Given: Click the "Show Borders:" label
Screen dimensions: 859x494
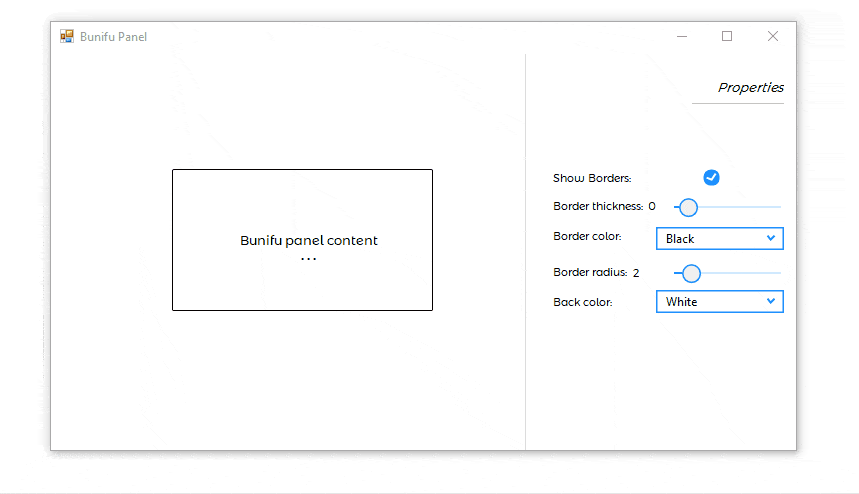Looking at the screenshot, I should point(592,178).
